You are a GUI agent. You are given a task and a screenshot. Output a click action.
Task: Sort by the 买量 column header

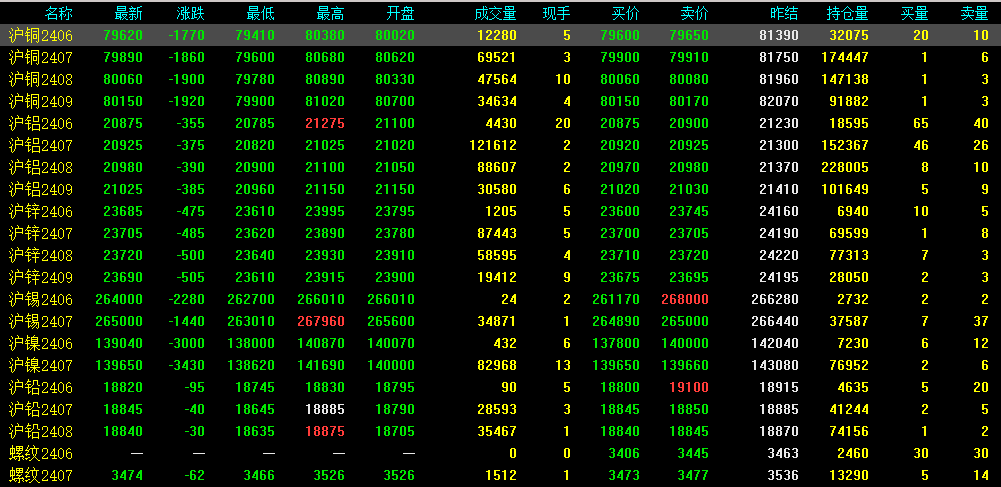click(x=914, y=13)
